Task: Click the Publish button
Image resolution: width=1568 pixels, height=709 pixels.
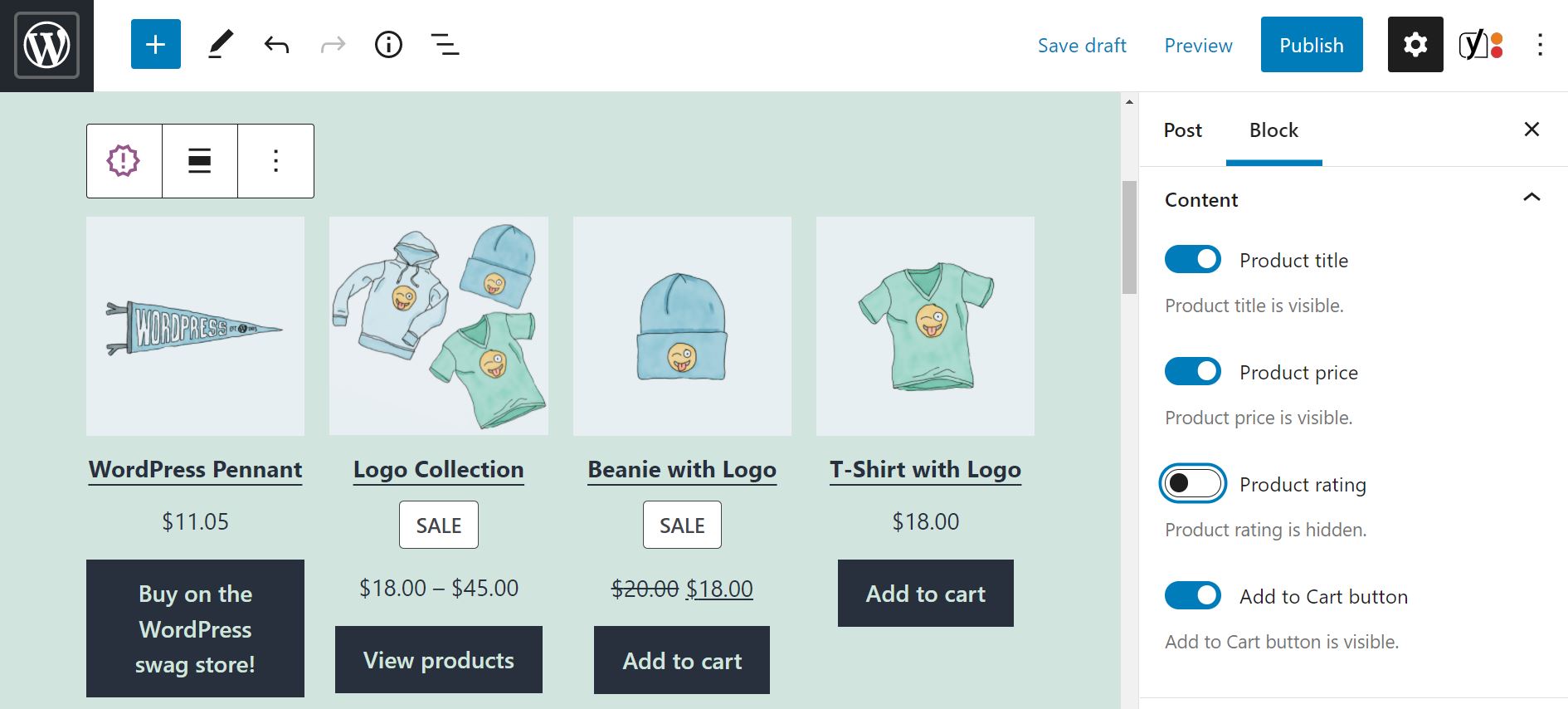Action: [x=1311, y=45]
